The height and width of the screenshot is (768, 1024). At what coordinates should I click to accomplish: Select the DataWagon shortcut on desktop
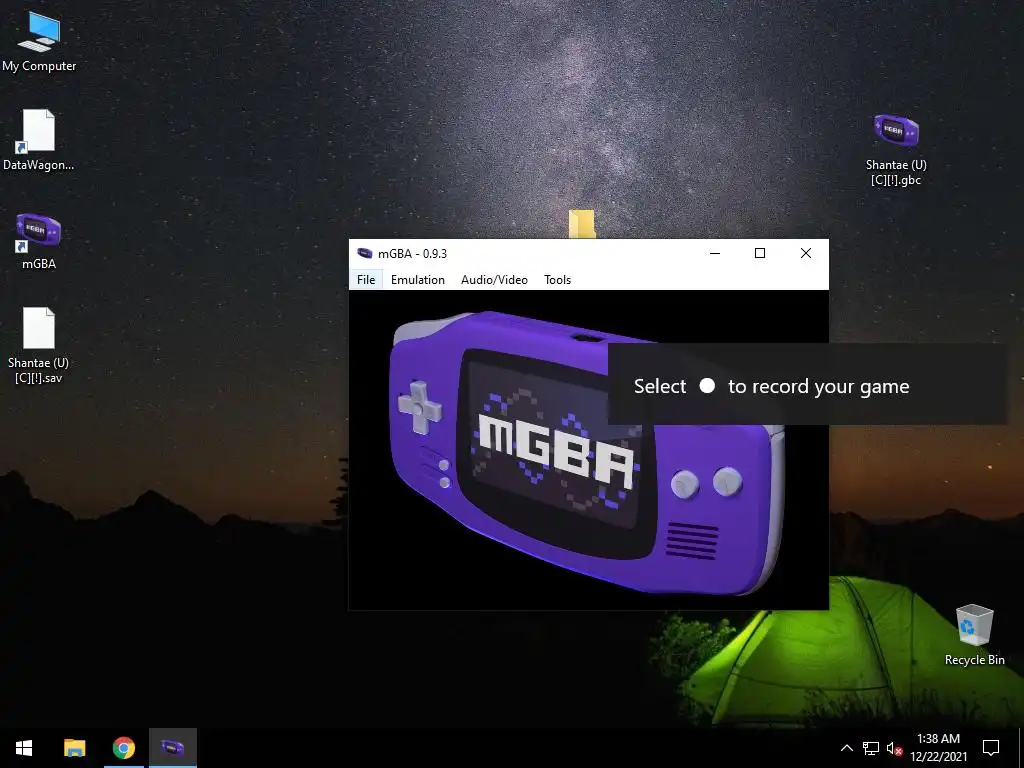point(39,140)
